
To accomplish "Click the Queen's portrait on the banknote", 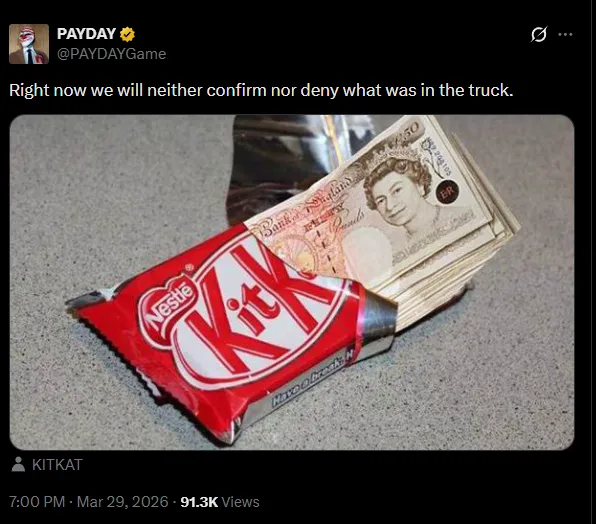I will 399,194.
